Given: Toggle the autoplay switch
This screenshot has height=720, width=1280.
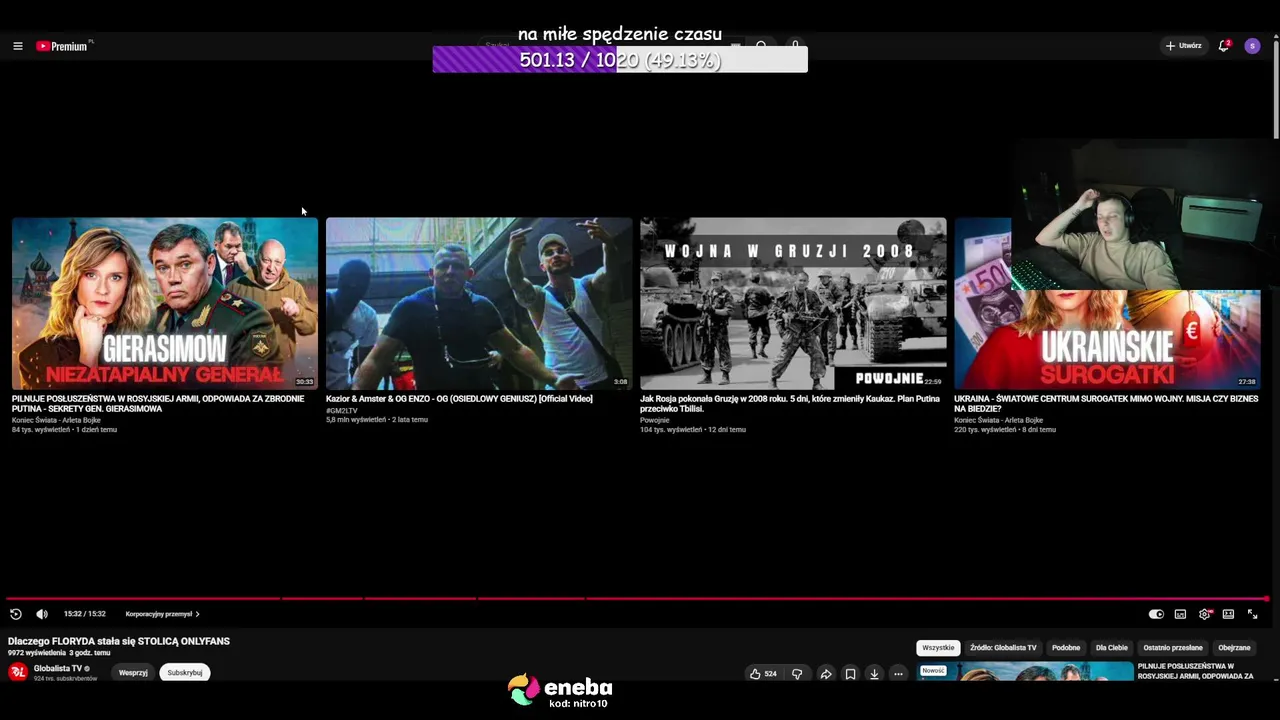Looking at the screenshot, I should coord(1156,614).
